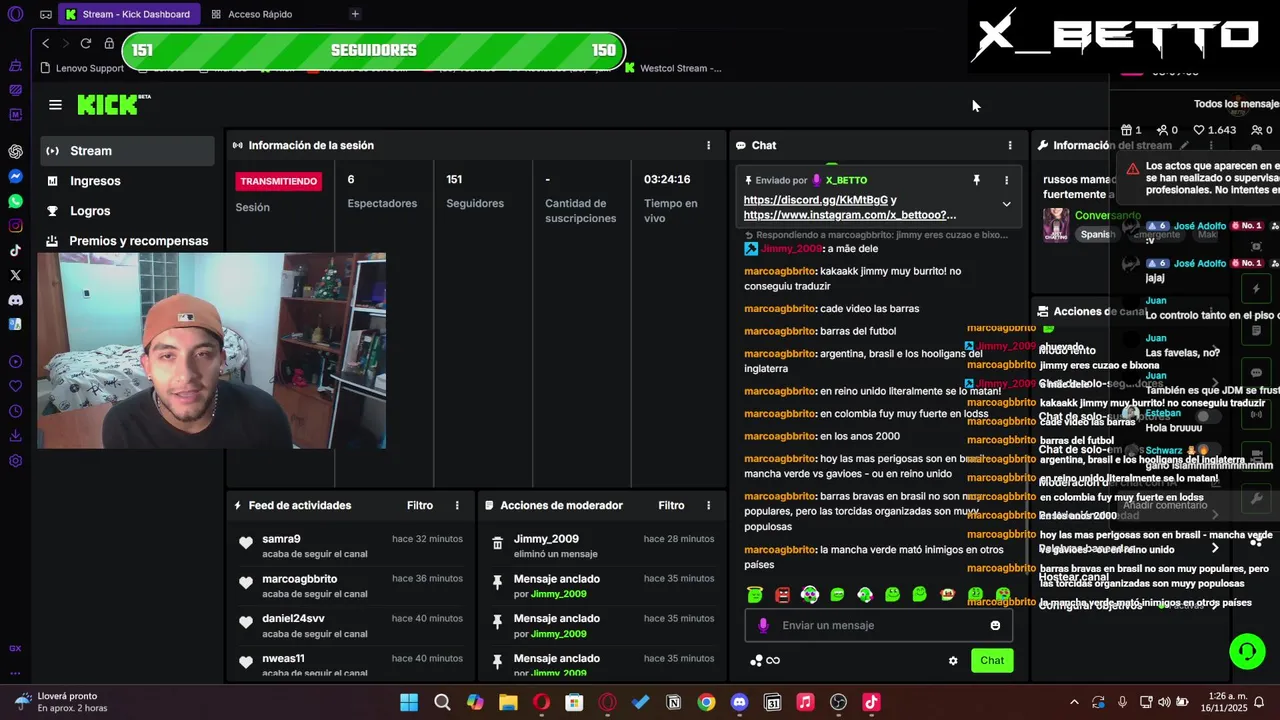The height and width of the screenshot is (720, 1280).
Task: Click heart icon next to daniel24svv
Action: (246, 623)
